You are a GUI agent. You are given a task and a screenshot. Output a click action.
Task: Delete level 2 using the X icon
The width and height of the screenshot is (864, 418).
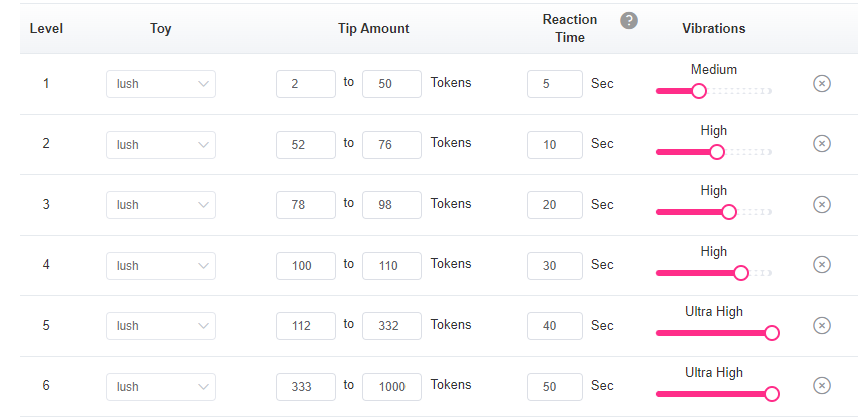point(822,144)
